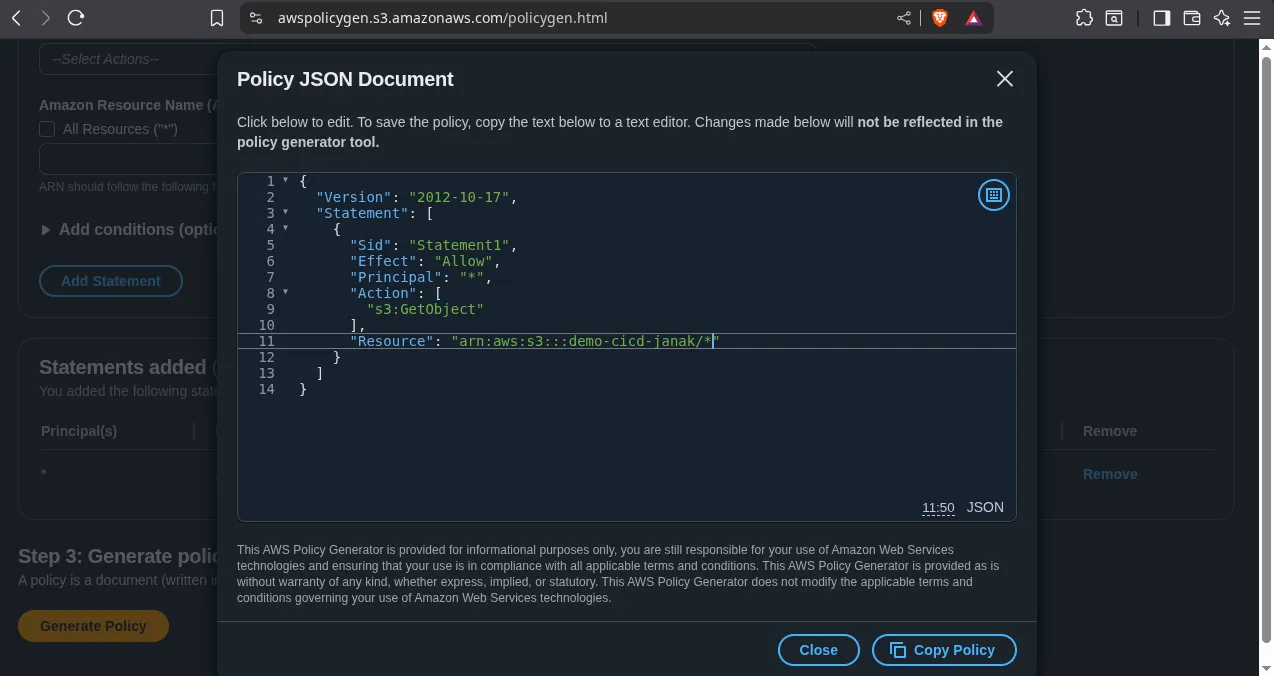This screenshot has height=676, width=1274.
Task: Click the Brave Shields lion icon
Action: pyautogui.click(x=939, y=18)
